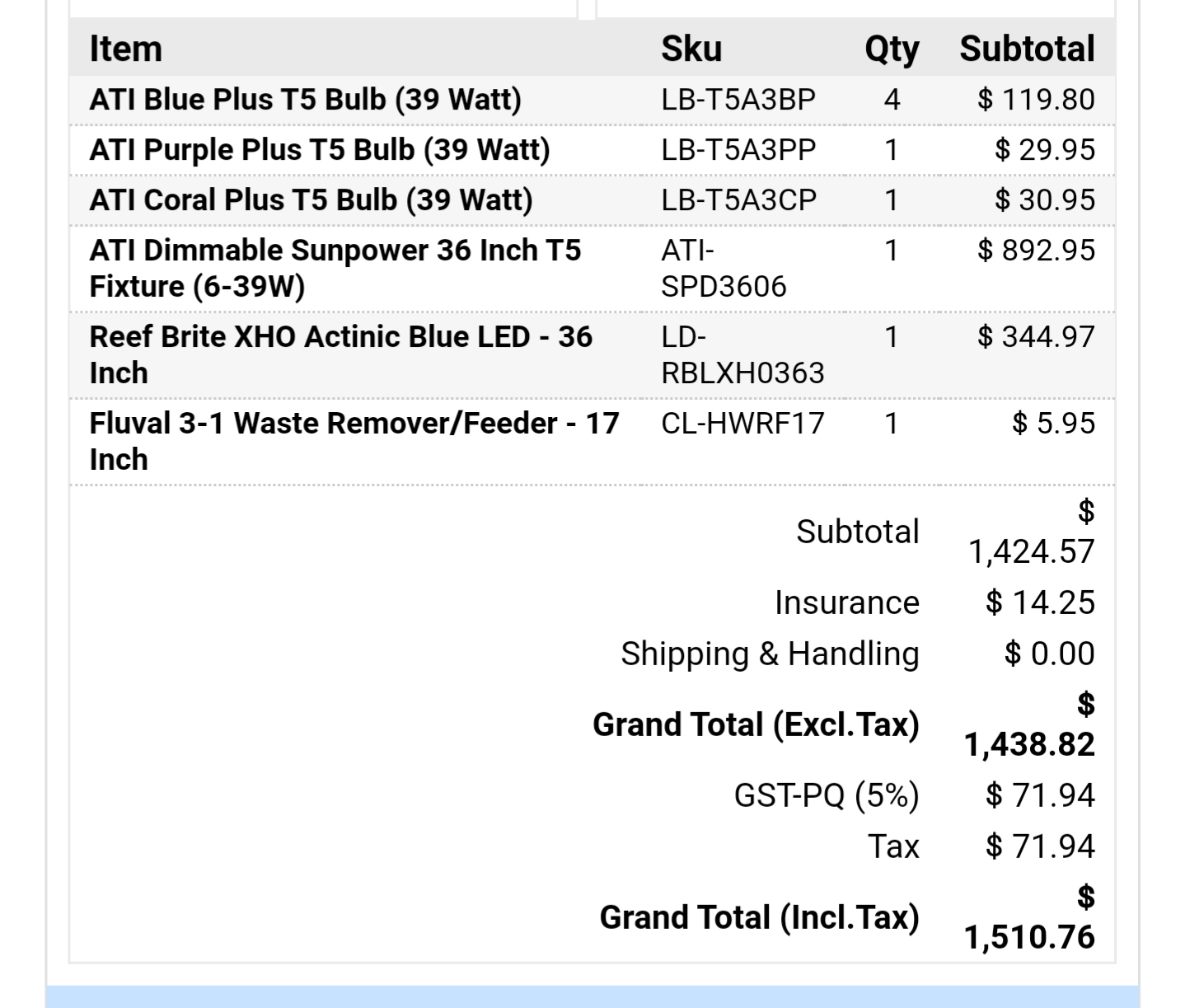Image resolution: width=1185 pixels, height=1008 pixels.
Task: Click the Grand Total (Incl.Tax) label
Action: click(759, 917)
